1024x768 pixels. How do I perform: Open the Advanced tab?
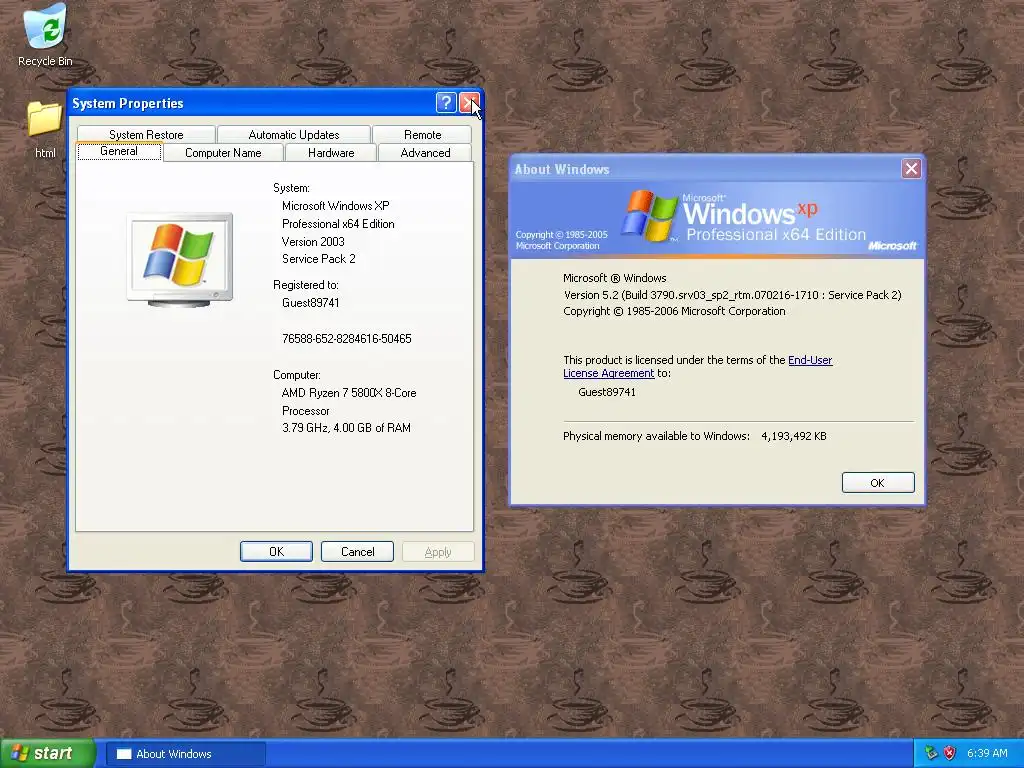[425, 152]
